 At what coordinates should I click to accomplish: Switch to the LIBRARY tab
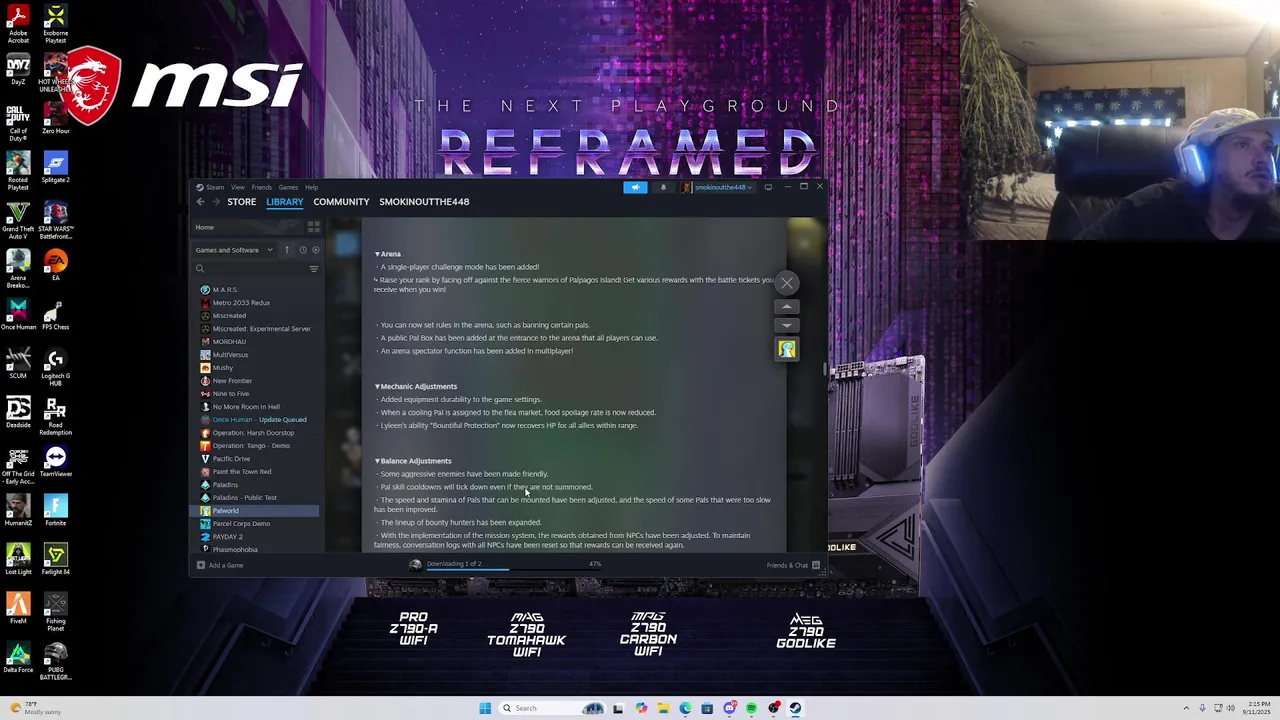tap(285, 202)
